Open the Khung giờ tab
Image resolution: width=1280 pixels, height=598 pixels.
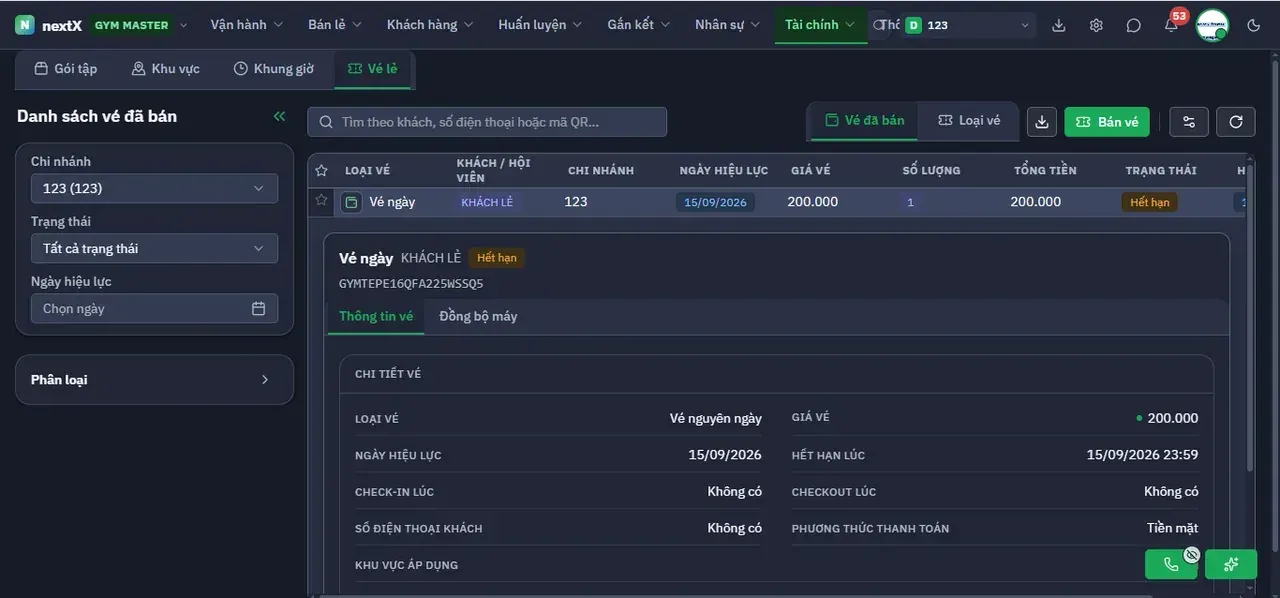(274, 69)
